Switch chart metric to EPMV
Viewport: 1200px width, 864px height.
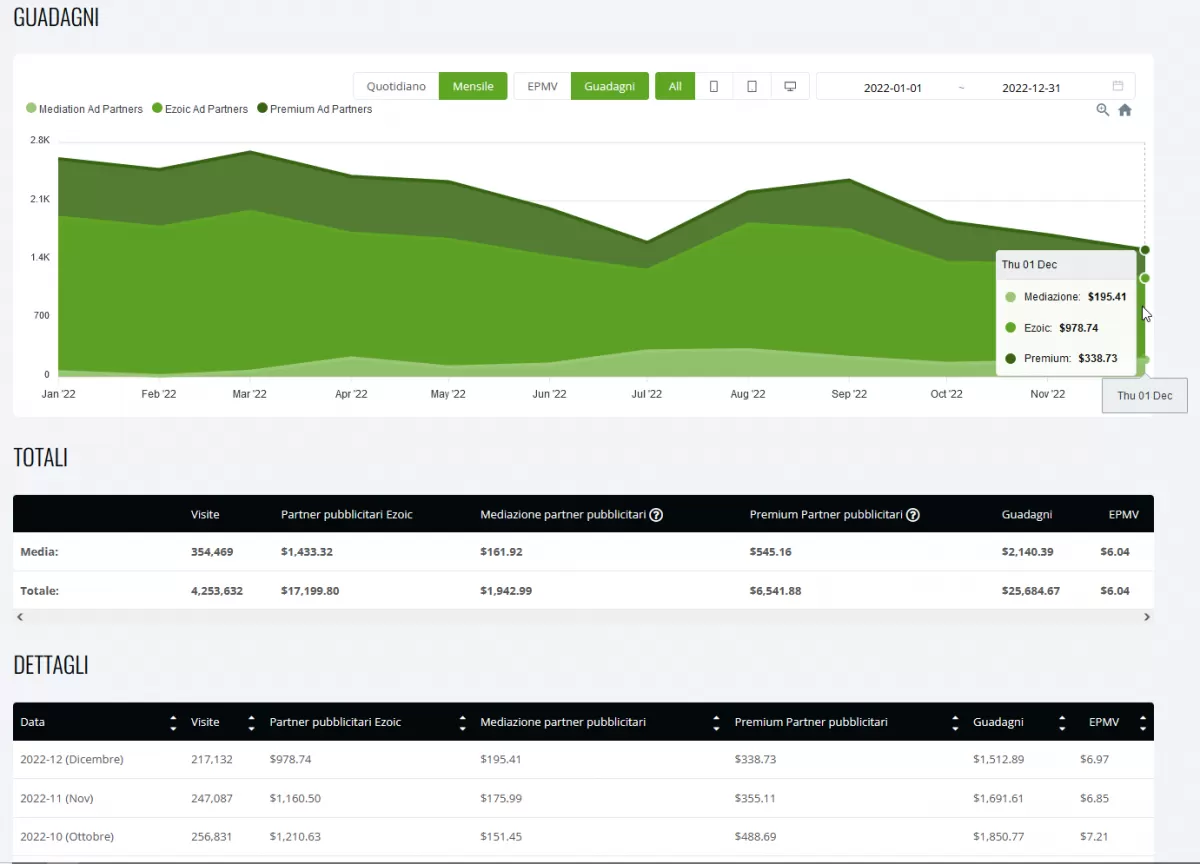pyautogui.click(x=542, y=87)
